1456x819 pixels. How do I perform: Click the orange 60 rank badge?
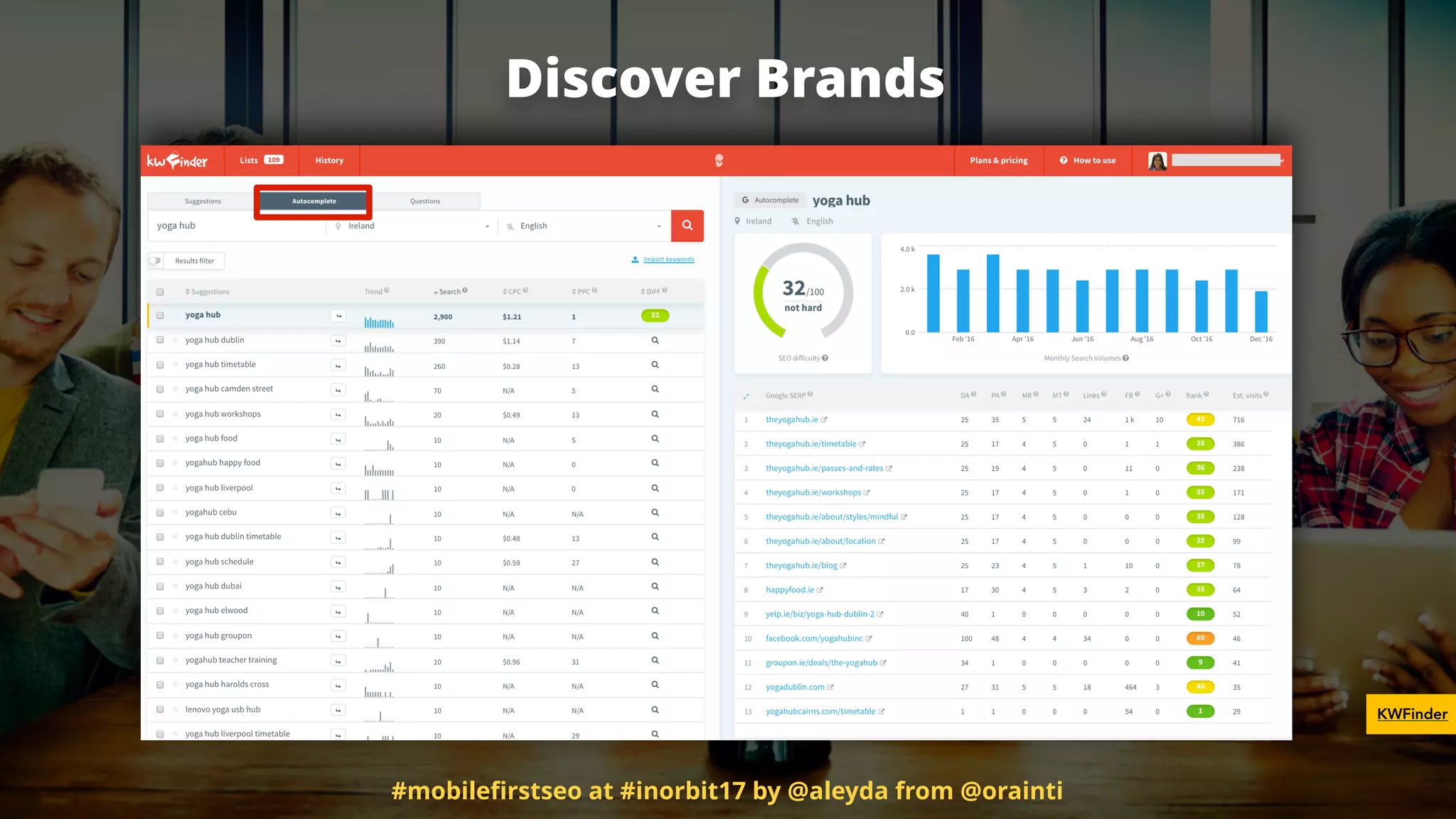click(1200, 638)
